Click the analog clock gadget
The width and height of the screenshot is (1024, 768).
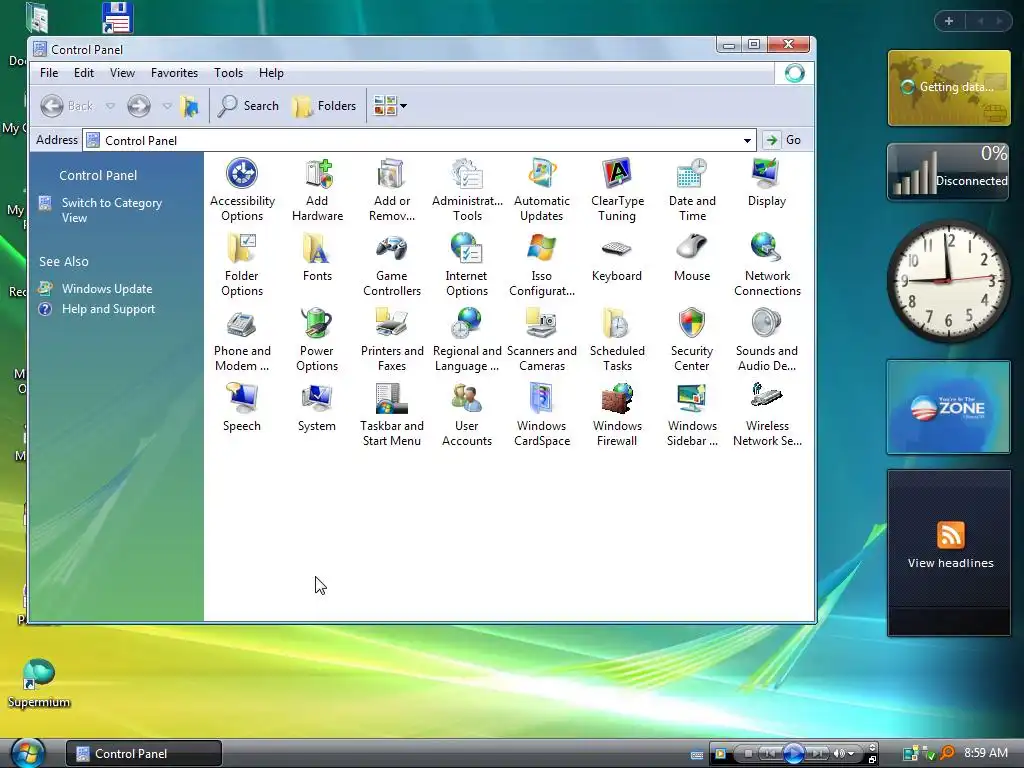(x=949, y=281)
